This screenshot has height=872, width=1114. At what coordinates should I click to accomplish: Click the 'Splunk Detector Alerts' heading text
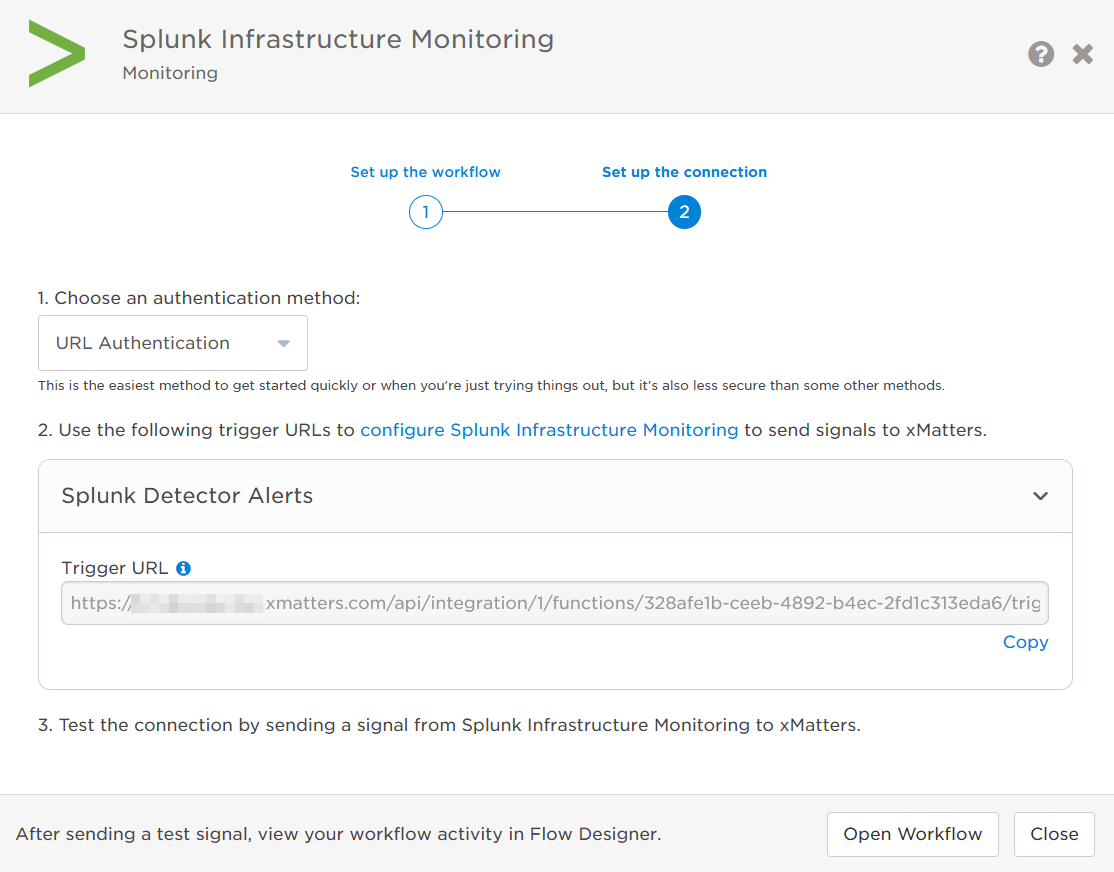coord(187,495)
